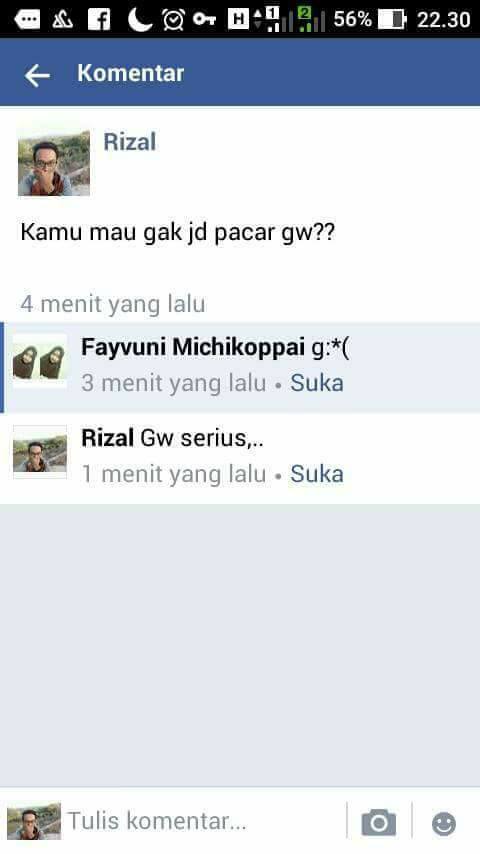Tap the Komentar header title
The image size is (480, 854).
coord(131,73)
